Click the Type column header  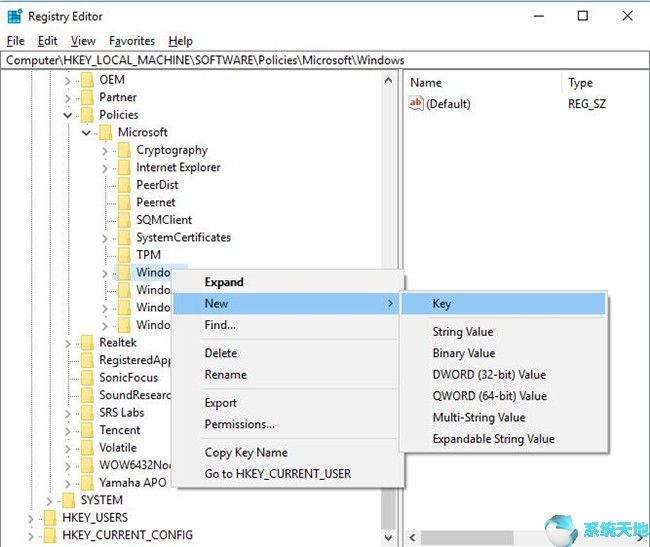580,83
